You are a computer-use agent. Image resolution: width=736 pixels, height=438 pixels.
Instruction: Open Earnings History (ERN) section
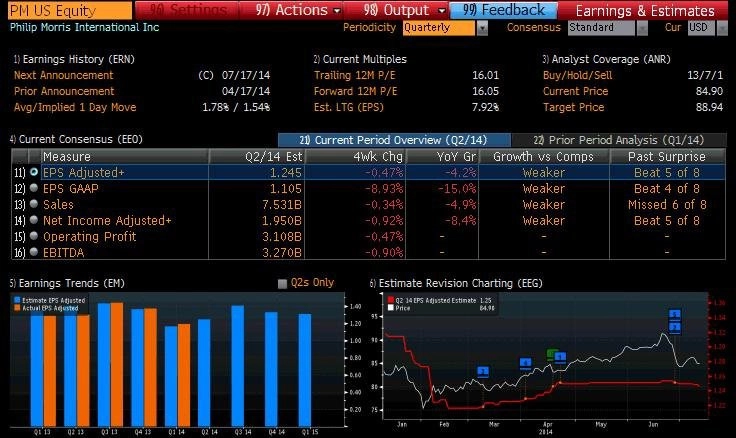click(74, 59)
